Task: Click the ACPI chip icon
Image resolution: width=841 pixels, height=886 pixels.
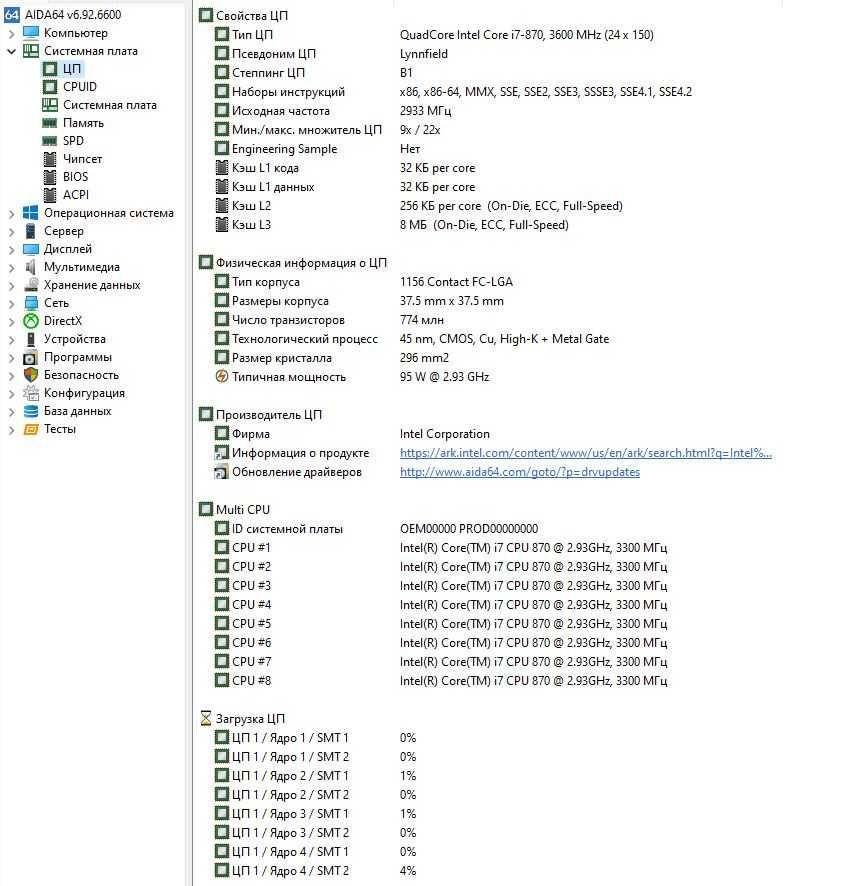Action: tap(50, 195)
